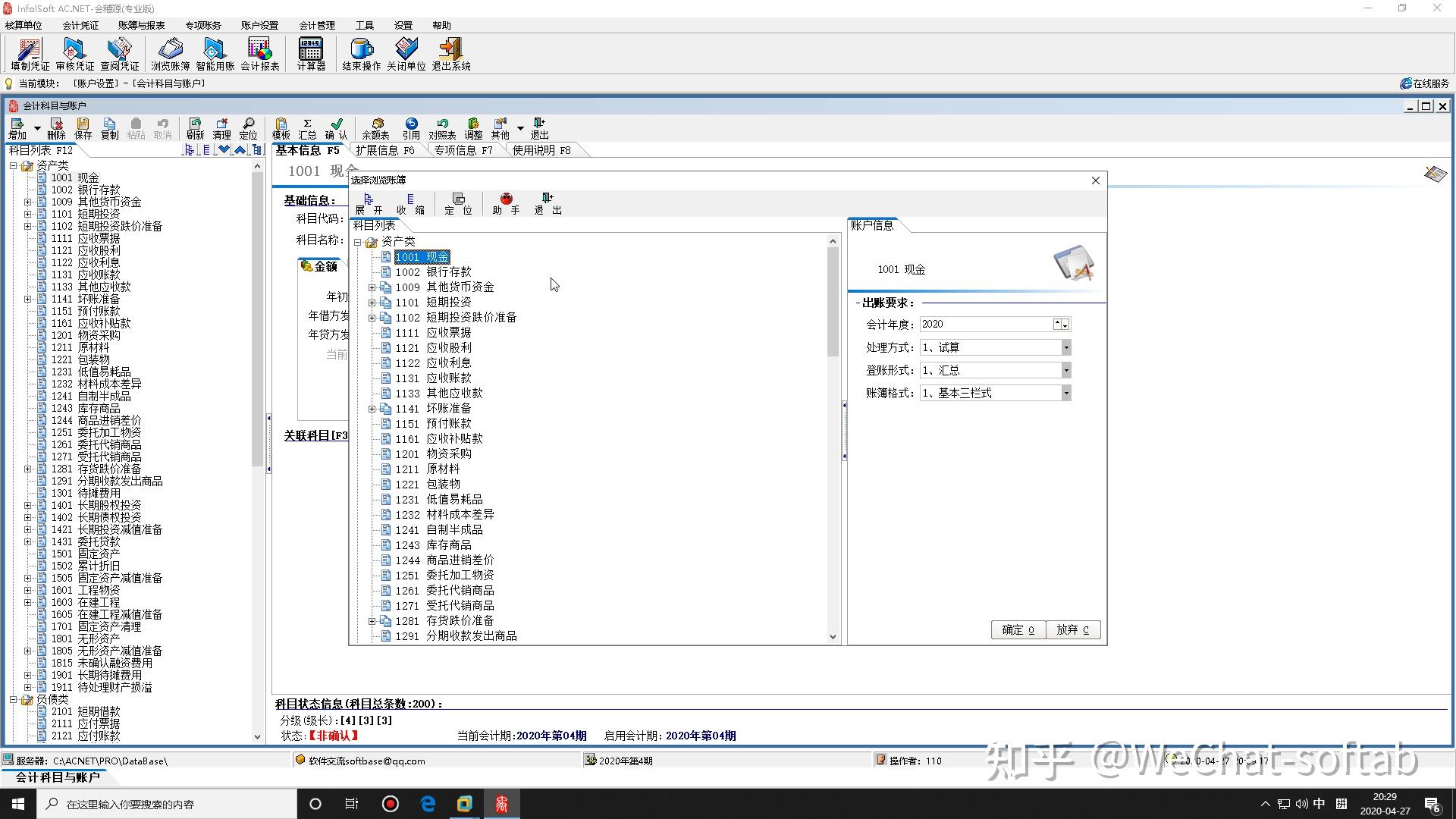Click the dialog tree's scroll down arrow
The width and height of the screenshot is (1456, 819).
(833, 637)
